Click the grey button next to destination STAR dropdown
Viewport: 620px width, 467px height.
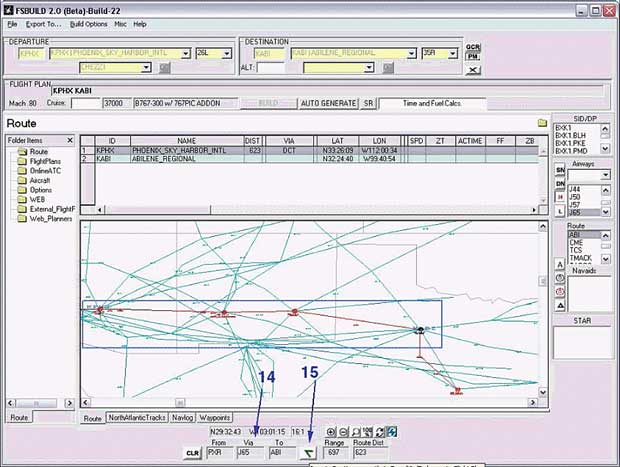coord(388,68)
